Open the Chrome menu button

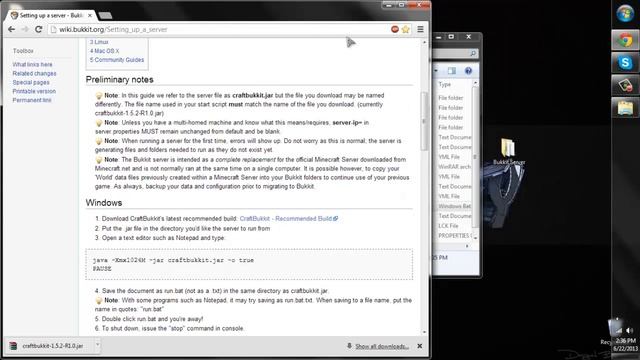pyautogui.click(x=420, y=29)
